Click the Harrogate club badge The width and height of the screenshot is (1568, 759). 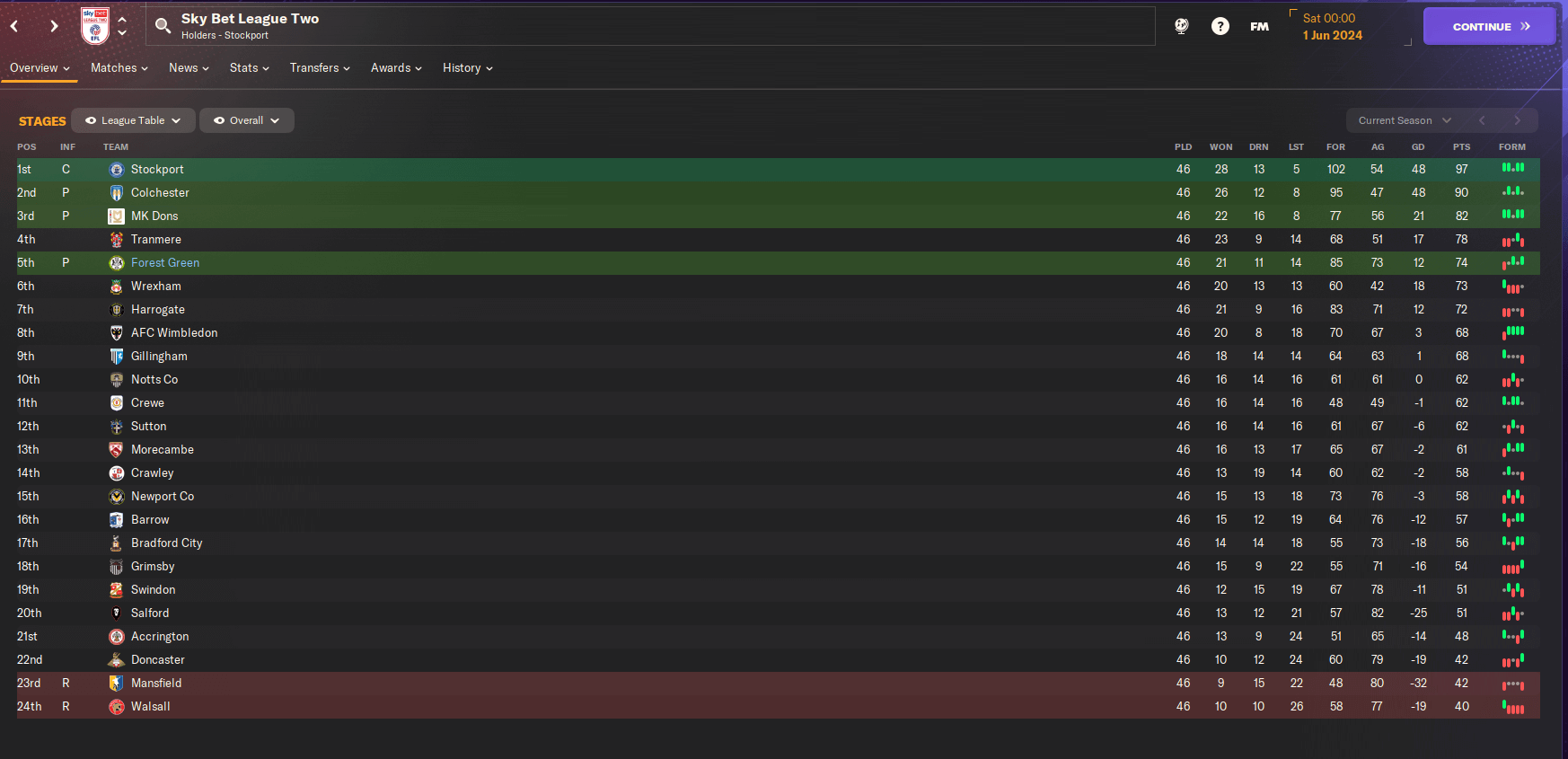pyautogui.click(x=116, y=309)
